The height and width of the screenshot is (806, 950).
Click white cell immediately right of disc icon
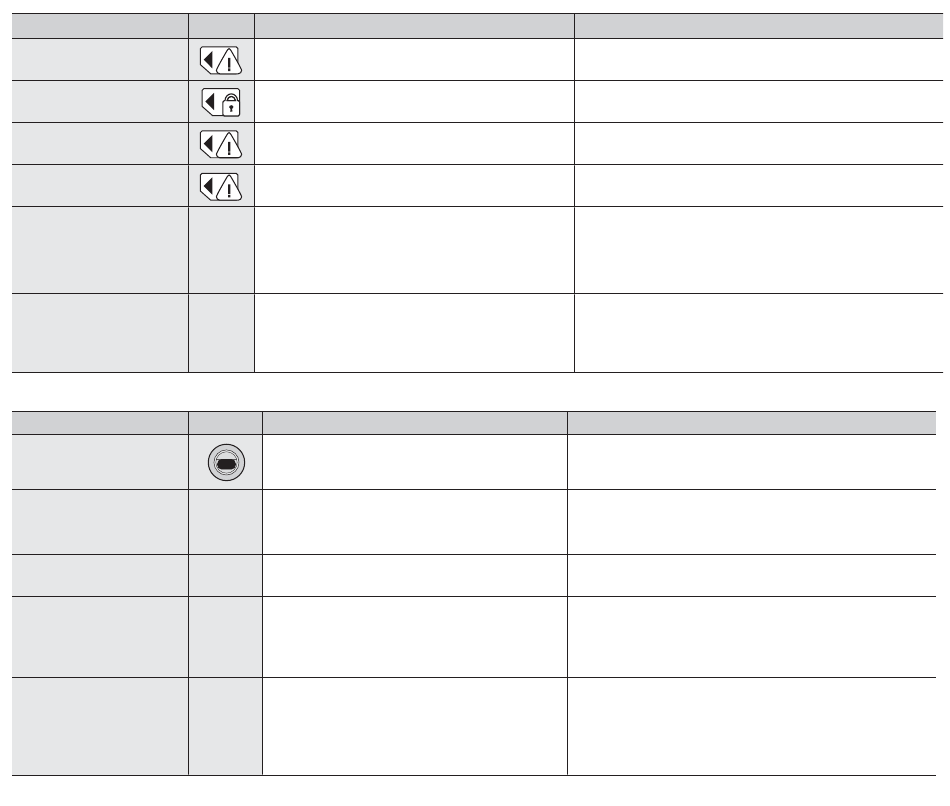pos(415,462)
